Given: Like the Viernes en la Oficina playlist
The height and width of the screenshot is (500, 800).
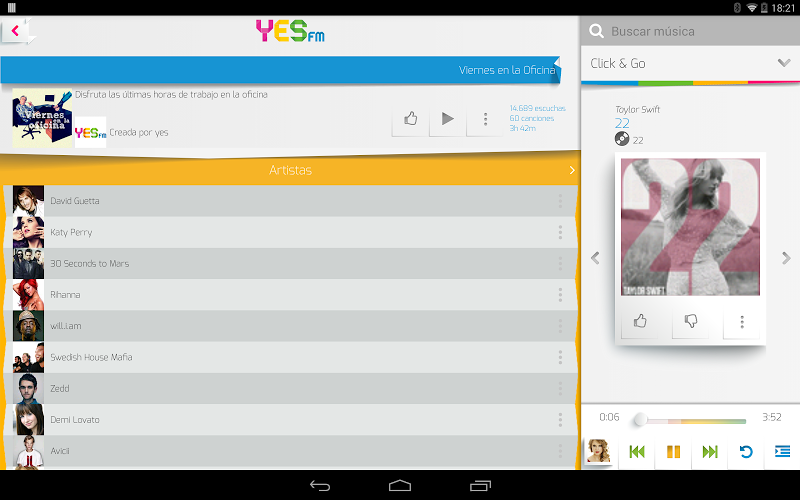Looking at the screenshot, I should point(411,119).
